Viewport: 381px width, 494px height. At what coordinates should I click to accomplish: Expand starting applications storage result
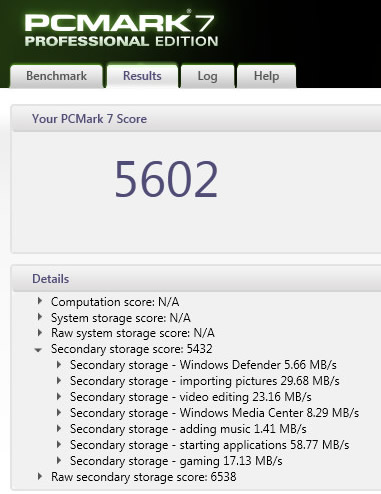(59, 445)
